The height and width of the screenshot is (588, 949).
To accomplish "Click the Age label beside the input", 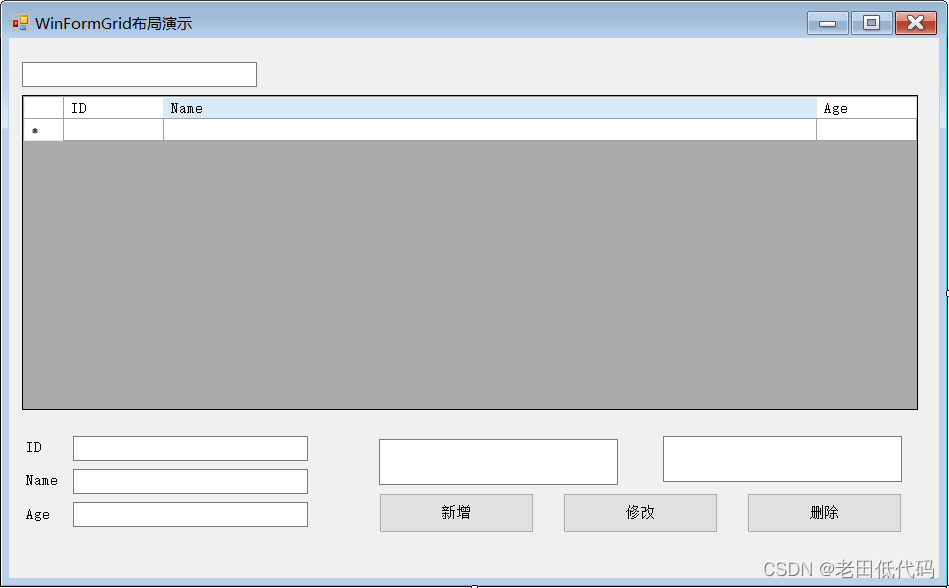I will pos(38,515).
